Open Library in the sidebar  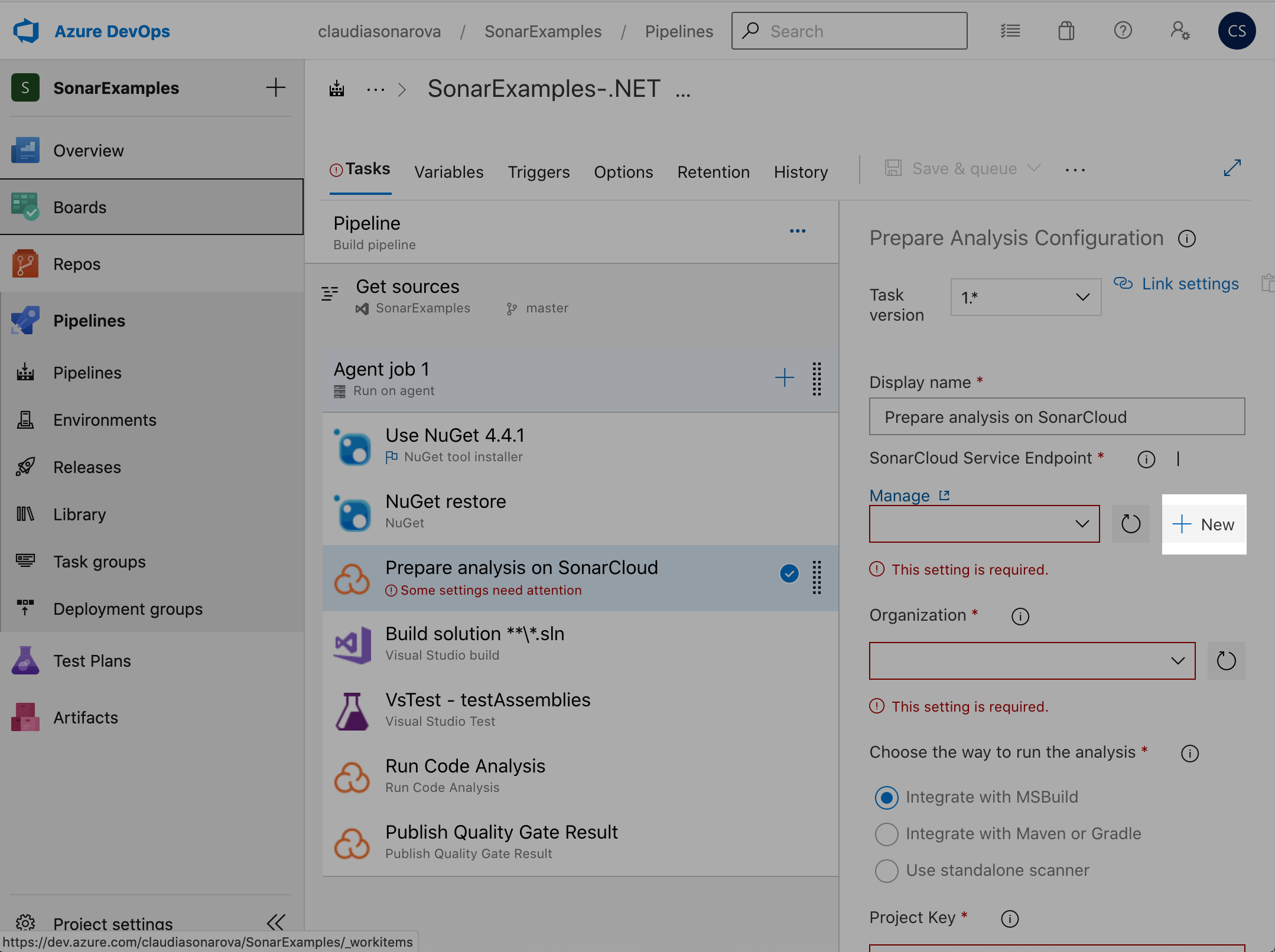click(x=152, y=514)
